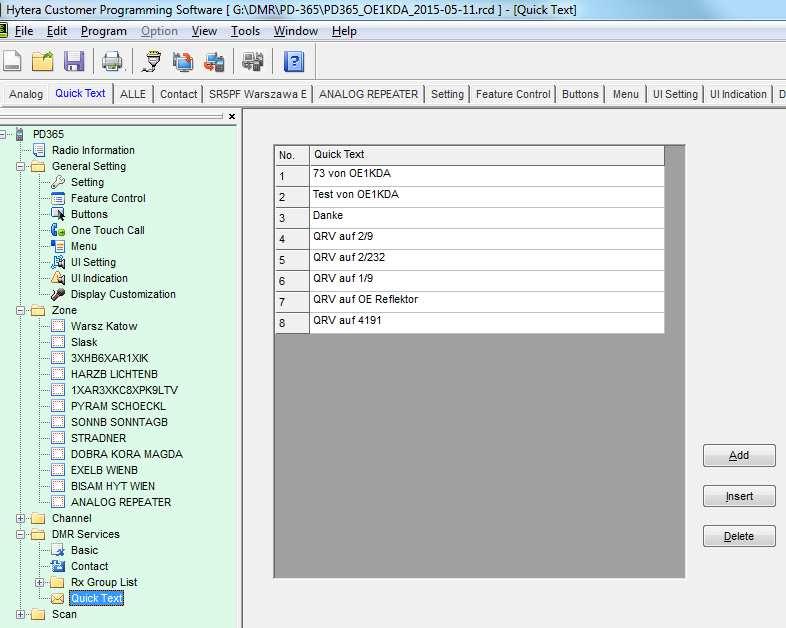Viewport: 786px width, 628px height.
Task: Select the 'QRV auf OE Reflektor' cell
Action: point(487,302)
